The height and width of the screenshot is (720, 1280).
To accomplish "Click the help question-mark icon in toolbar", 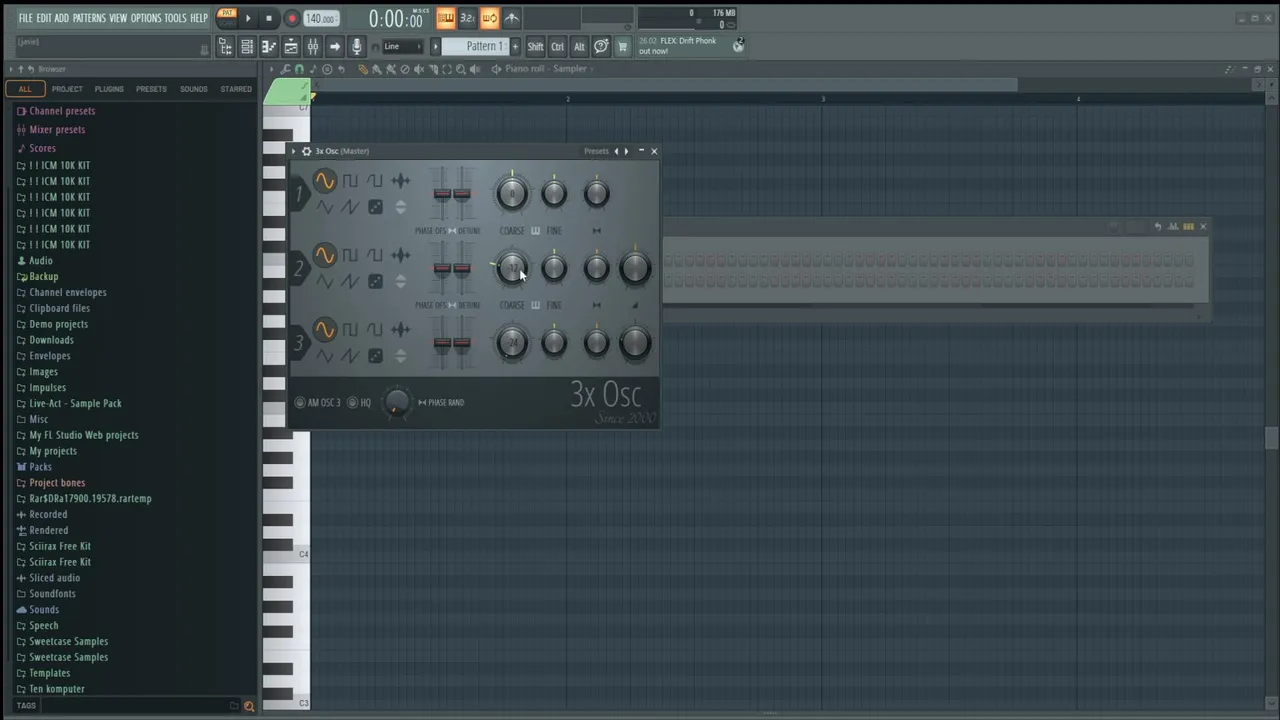I will (601, 47).
